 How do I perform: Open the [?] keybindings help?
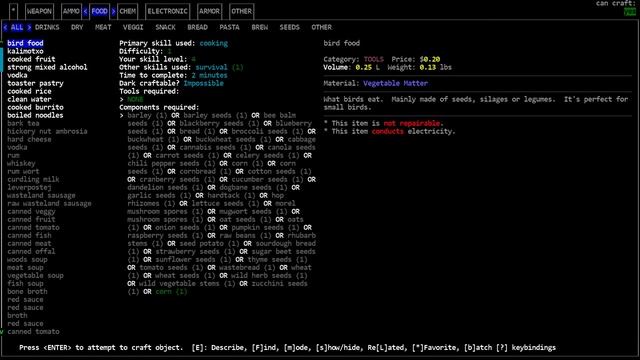[526, 348]
